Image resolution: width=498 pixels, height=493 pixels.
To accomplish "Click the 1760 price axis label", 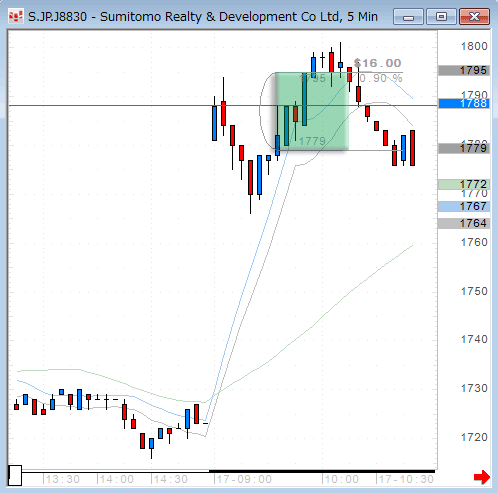I will [474, 242].
